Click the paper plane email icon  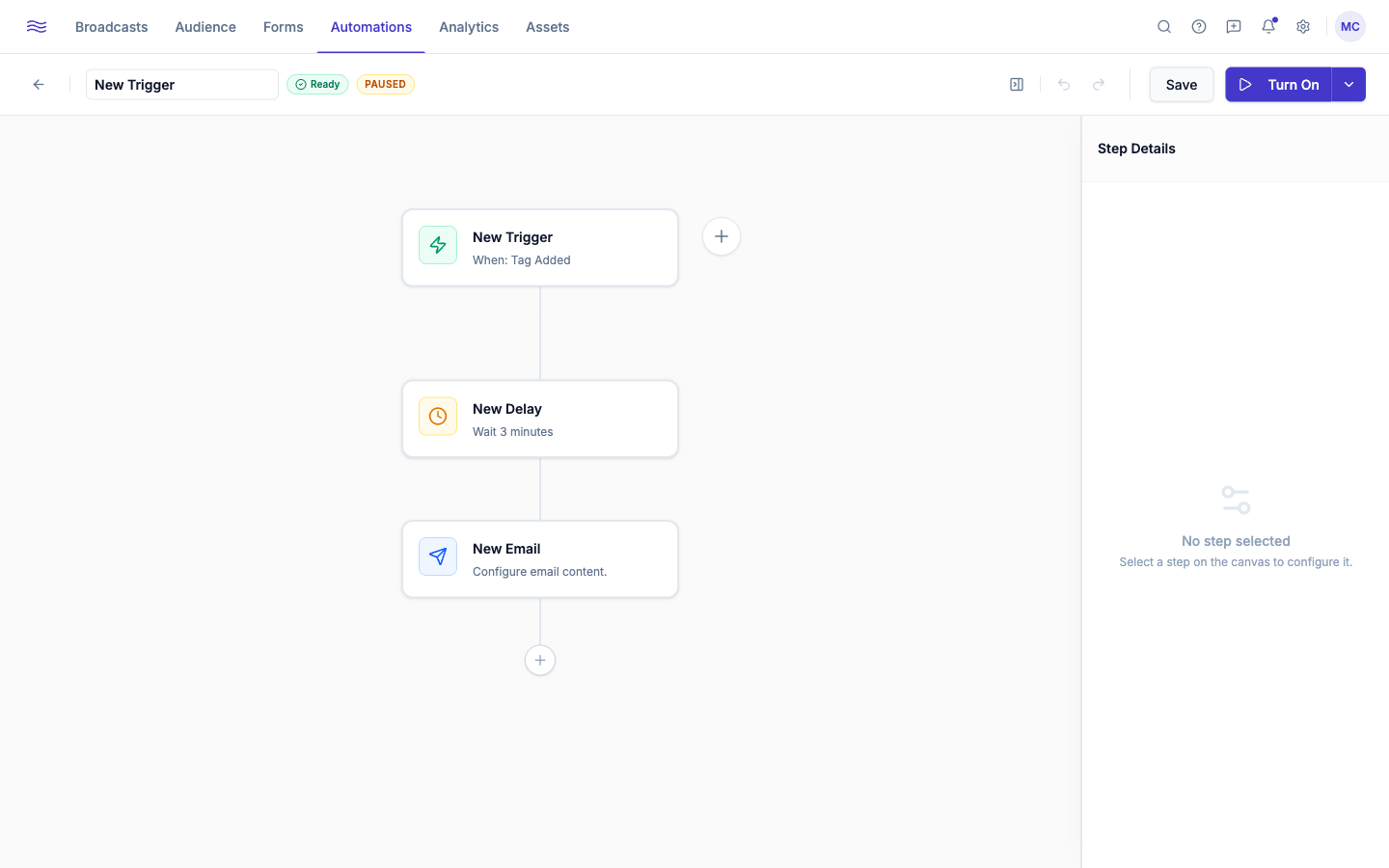point(438,556)
